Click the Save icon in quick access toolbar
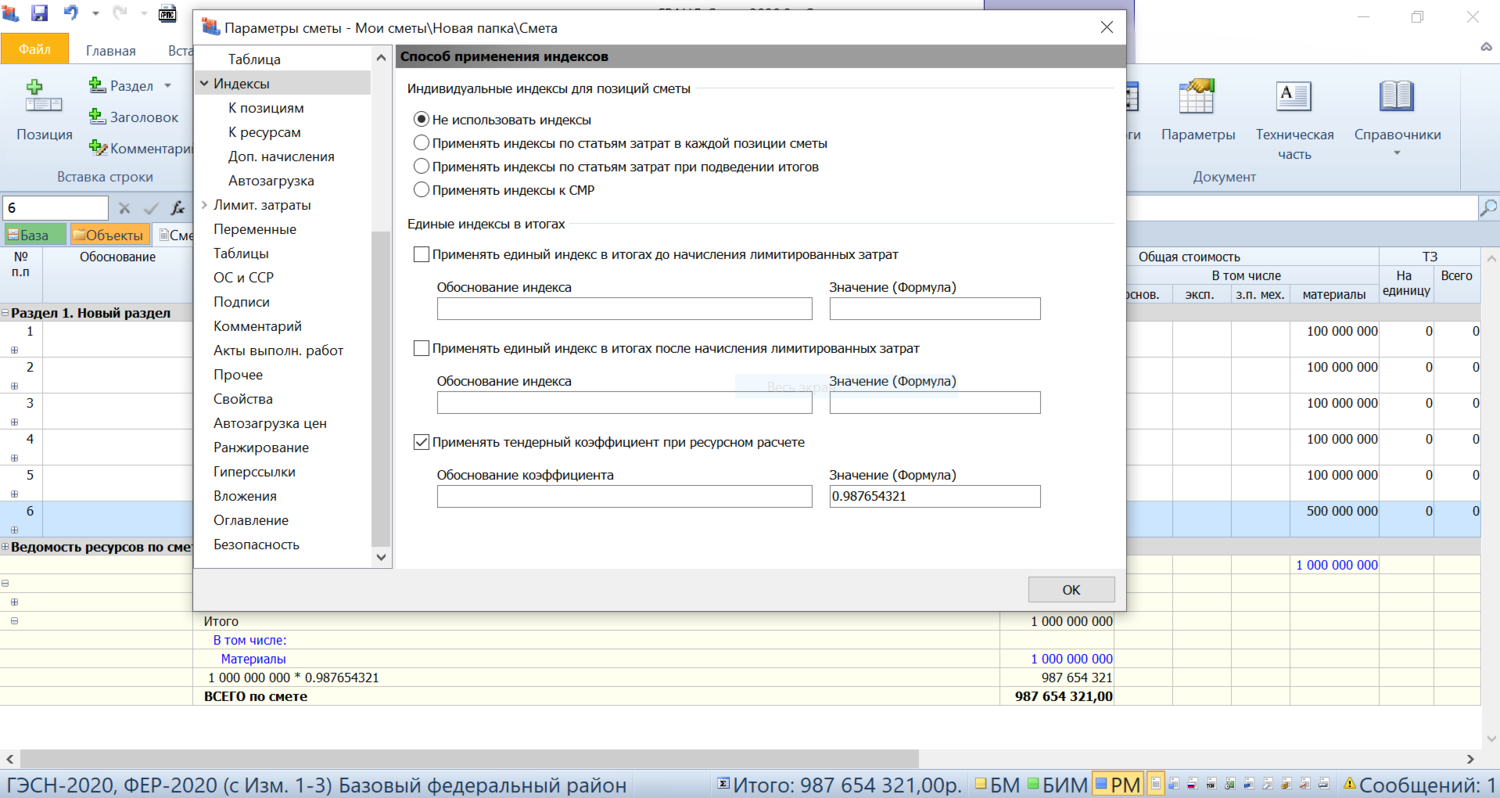 (40, 14)
